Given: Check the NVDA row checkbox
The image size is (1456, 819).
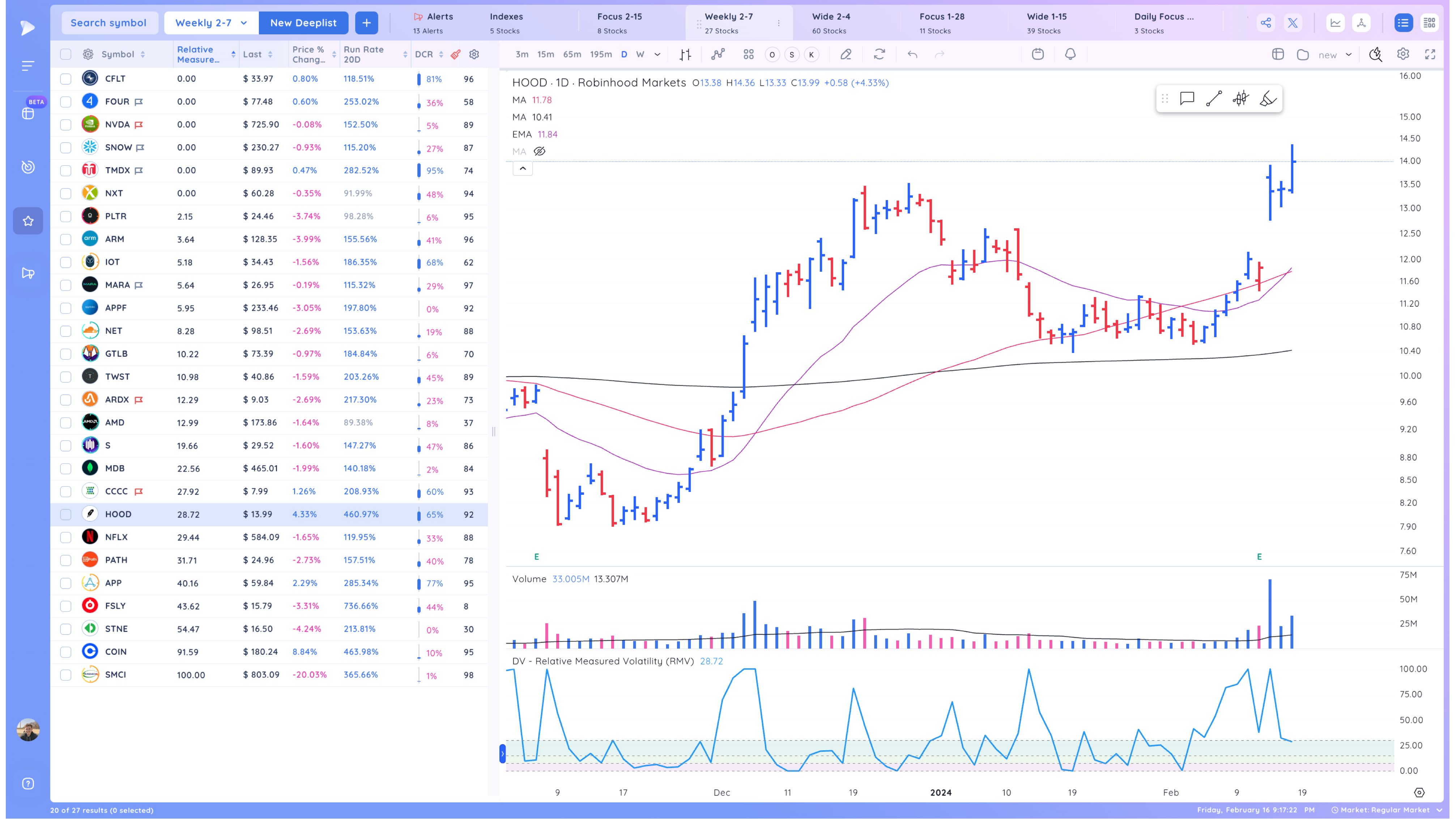Looking at the screenshot, I should (66, 125).
